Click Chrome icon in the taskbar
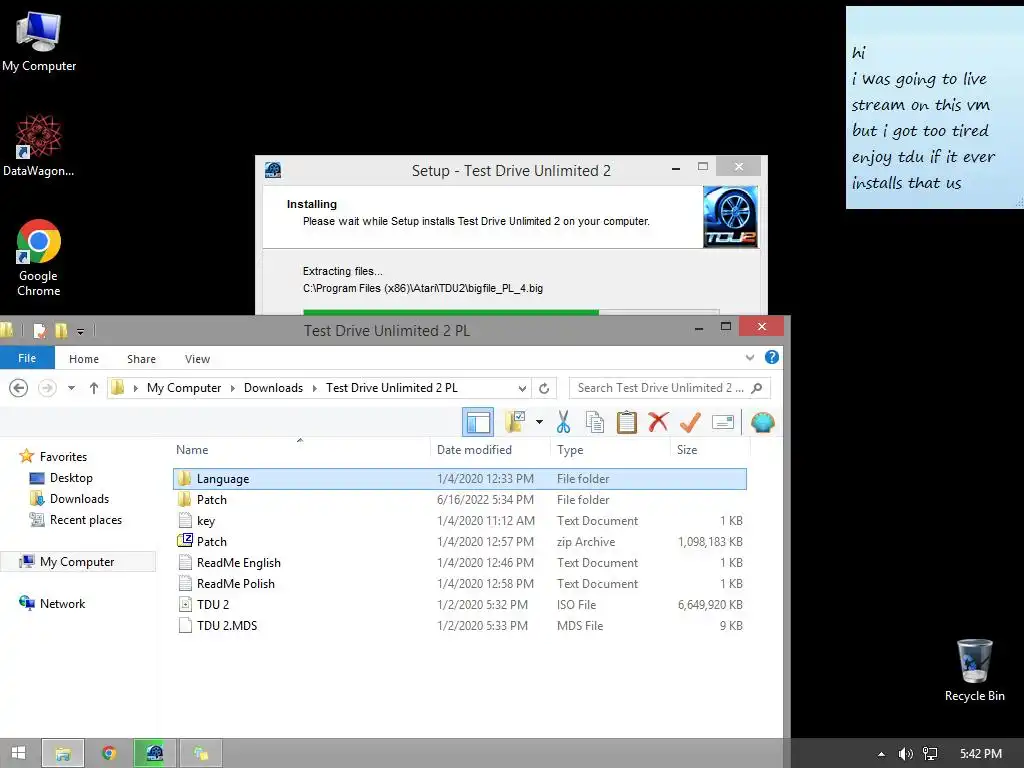The image size is (1024, 768). [109, 754]
